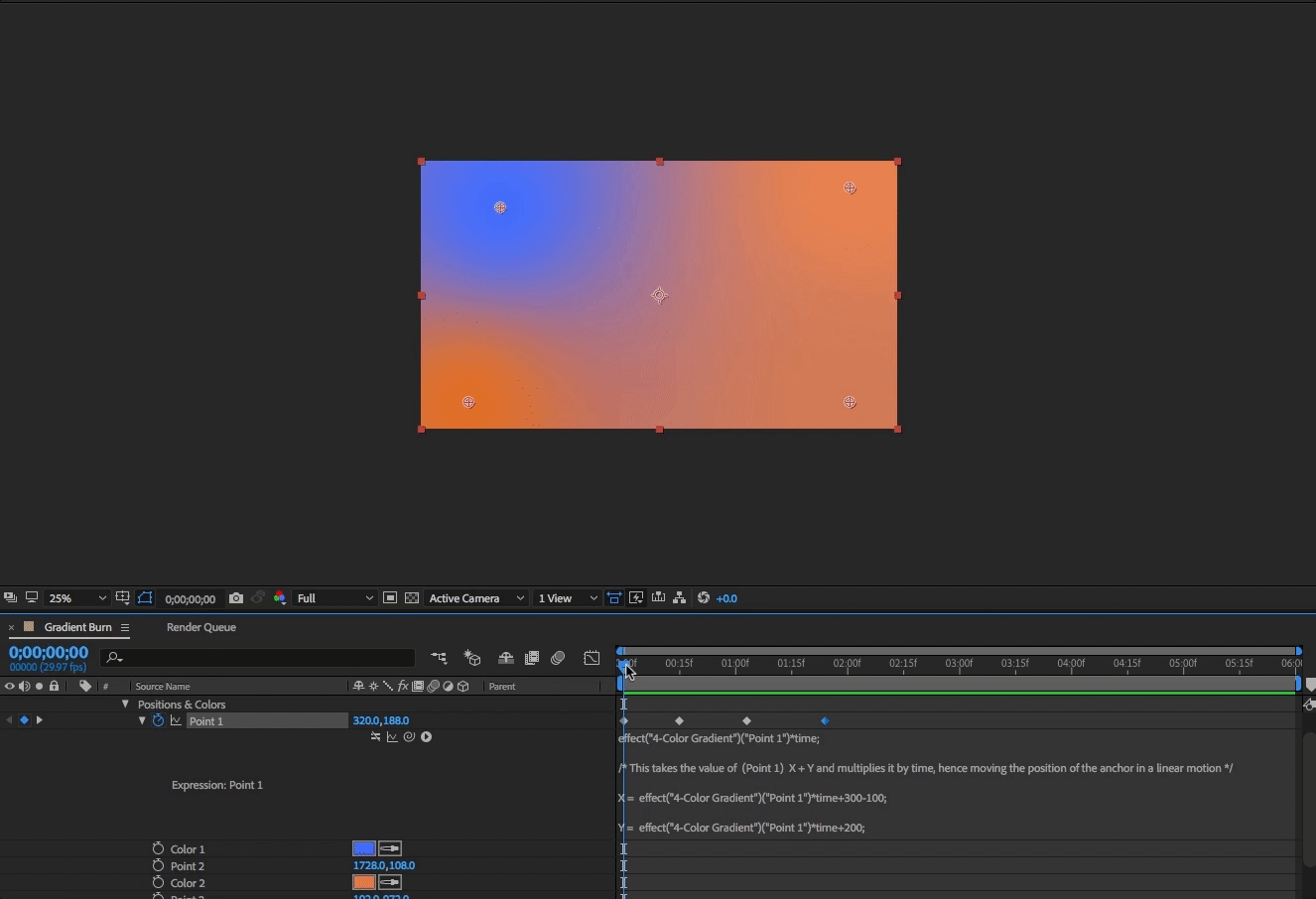Toggle keyframe diamond for Point 1
Image resolution: width=1316 pixels, height=899 pixels.
[24, 720]
